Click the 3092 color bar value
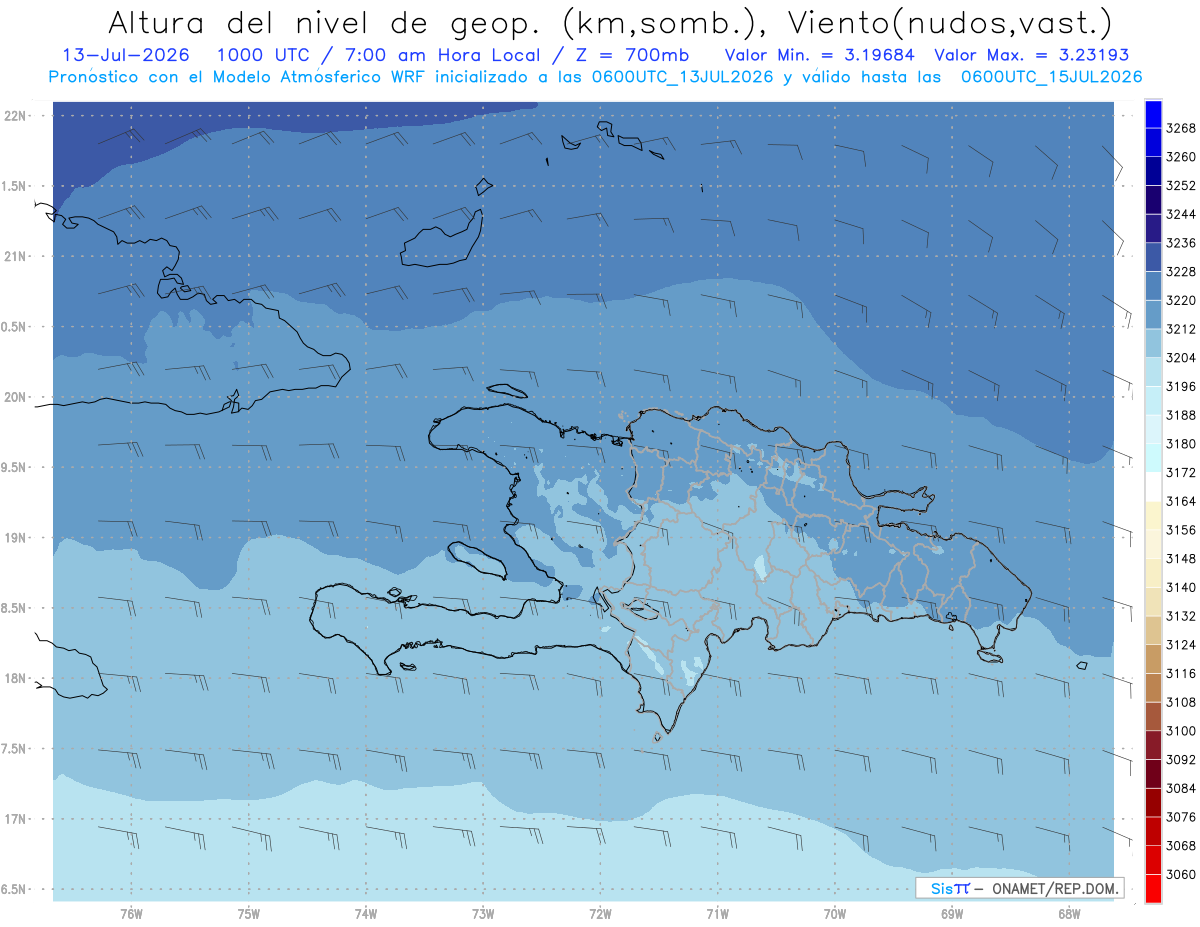 pyautogui.click(x=1181, y=760)
